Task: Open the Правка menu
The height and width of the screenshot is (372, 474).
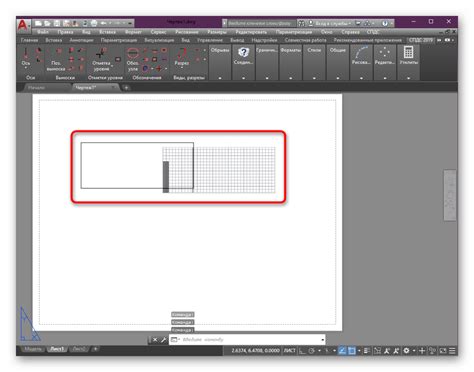Action: [x=65, y=32]
